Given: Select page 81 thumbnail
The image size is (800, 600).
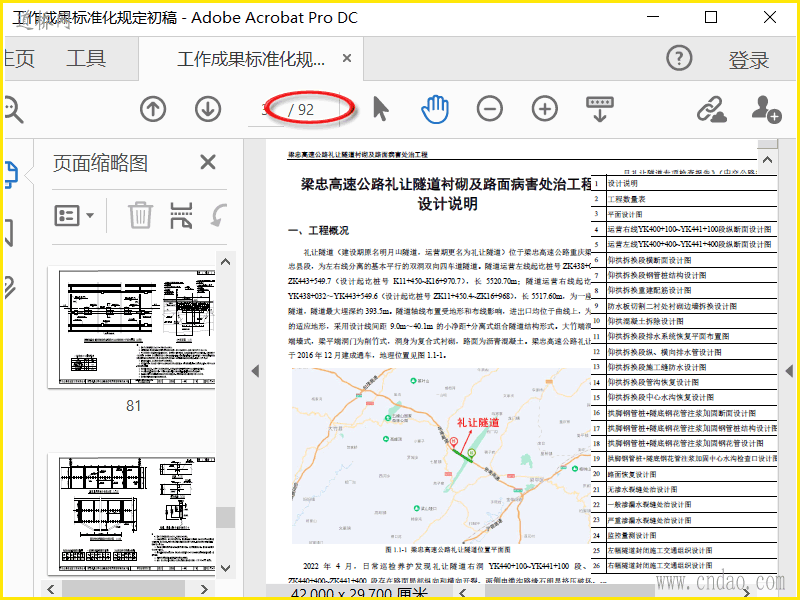Looking at the screenshot, I should 132,327.
